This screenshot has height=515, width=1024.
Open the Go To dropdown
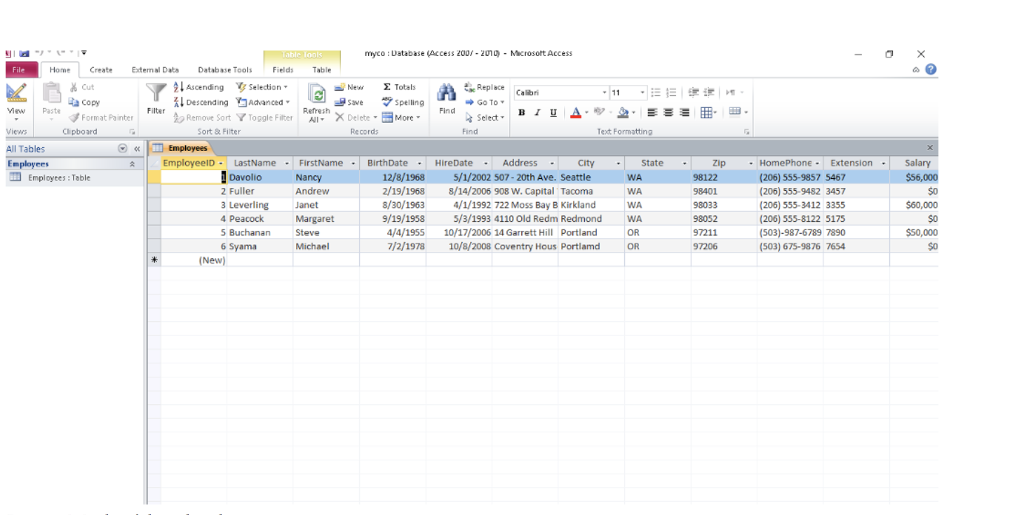click(x=485, y=102)
